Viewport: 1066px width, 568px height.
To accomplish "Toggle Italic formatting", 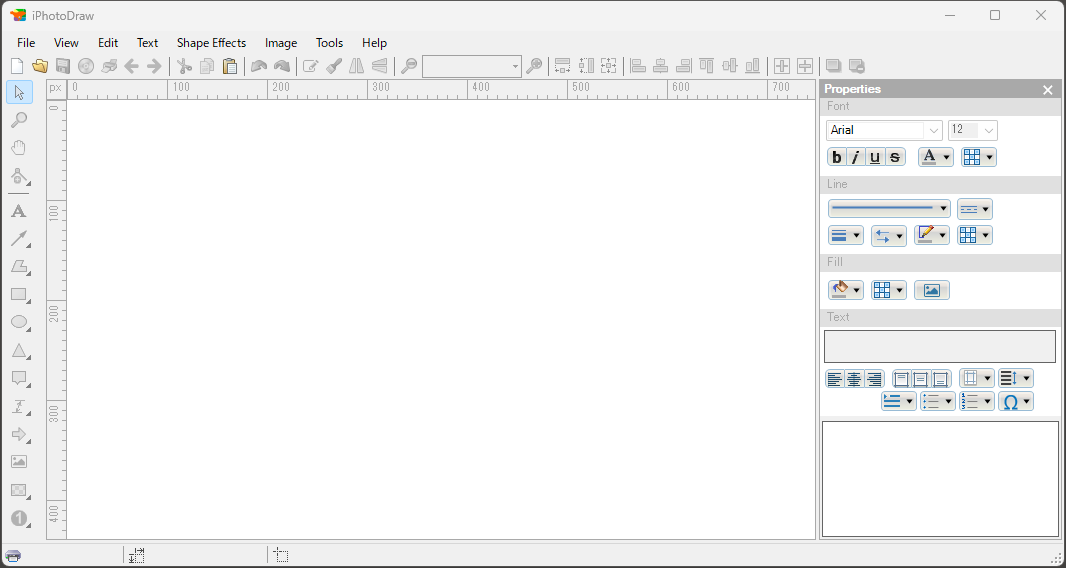I will pos(855,157).
